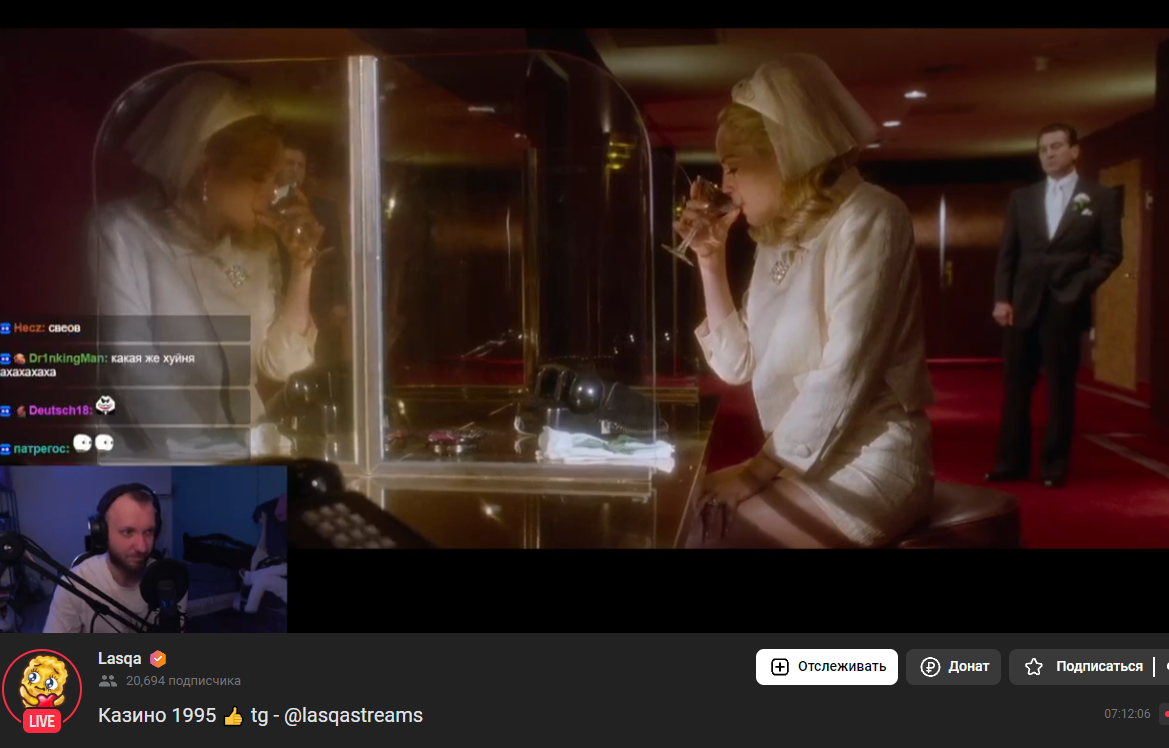
Task: Click the orange verified badge next to Lasqa
Action: coord(157,659)
